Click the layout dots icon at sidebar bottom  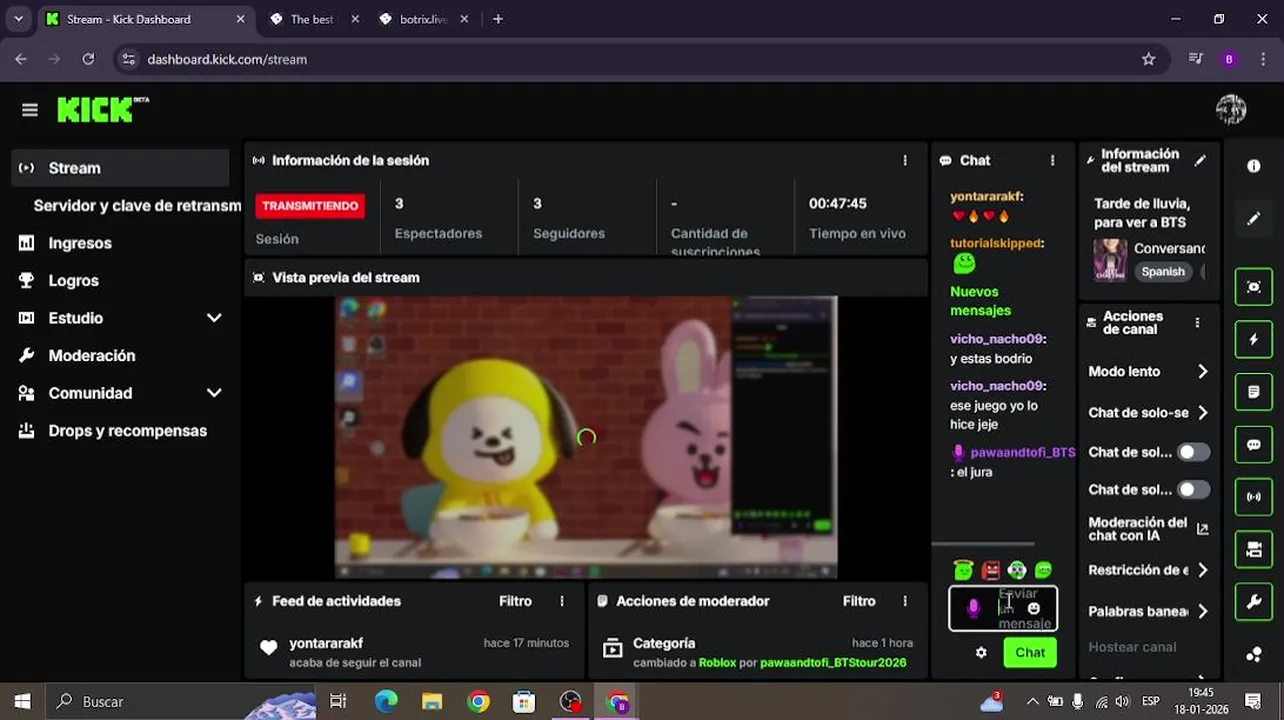(x=1254, y=655)
